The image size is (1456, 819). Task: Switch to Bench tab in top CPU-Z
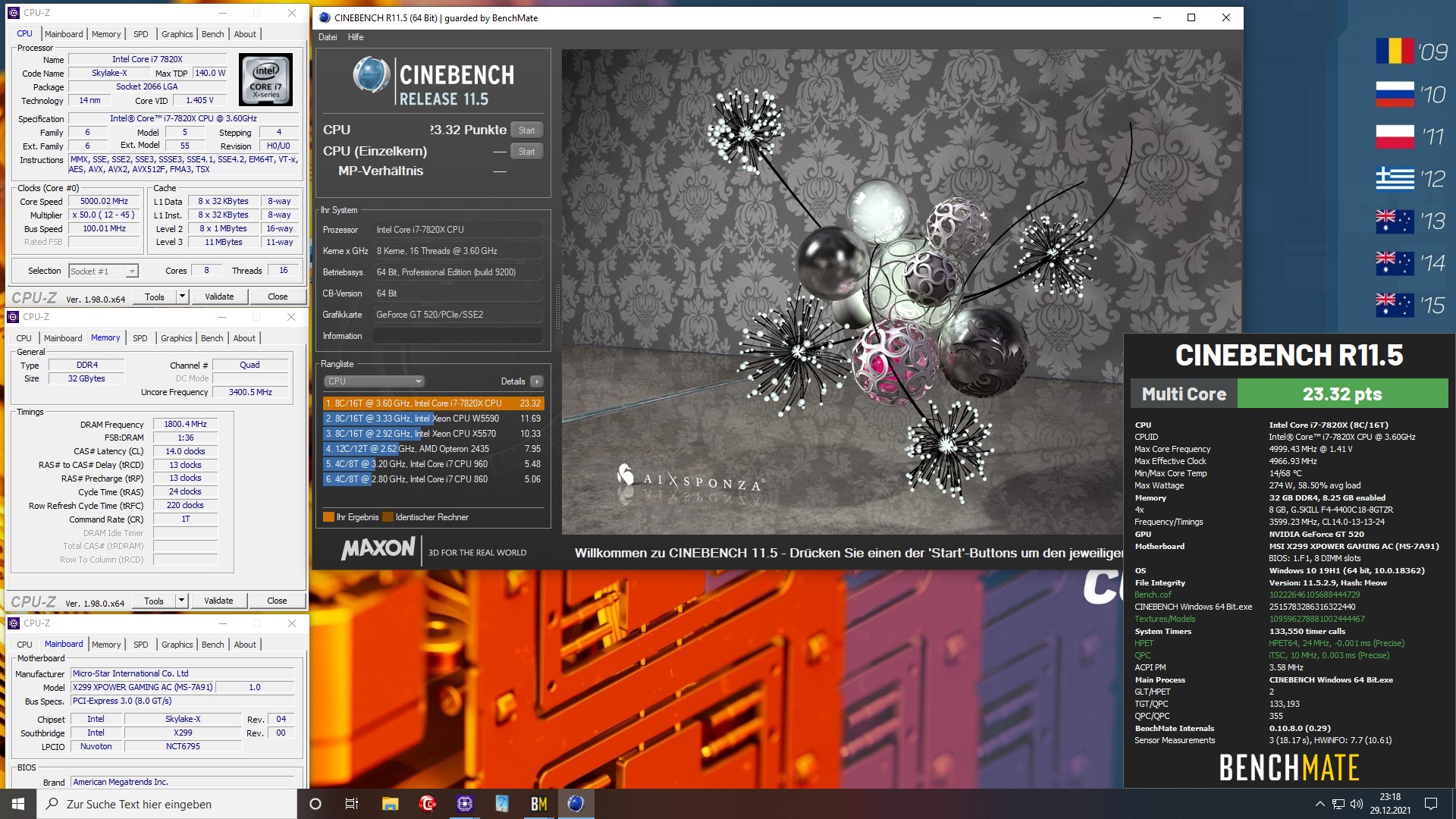pos(213,34)
